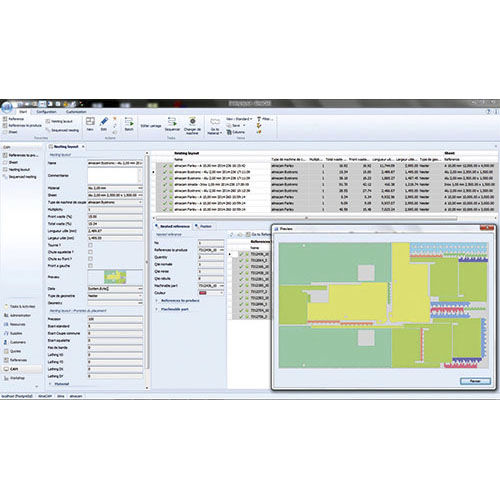Viewport: 500px width, 500px height.
Task: Expand the Machinable part section
Action: pyautogui.click(x=172, y=309)
